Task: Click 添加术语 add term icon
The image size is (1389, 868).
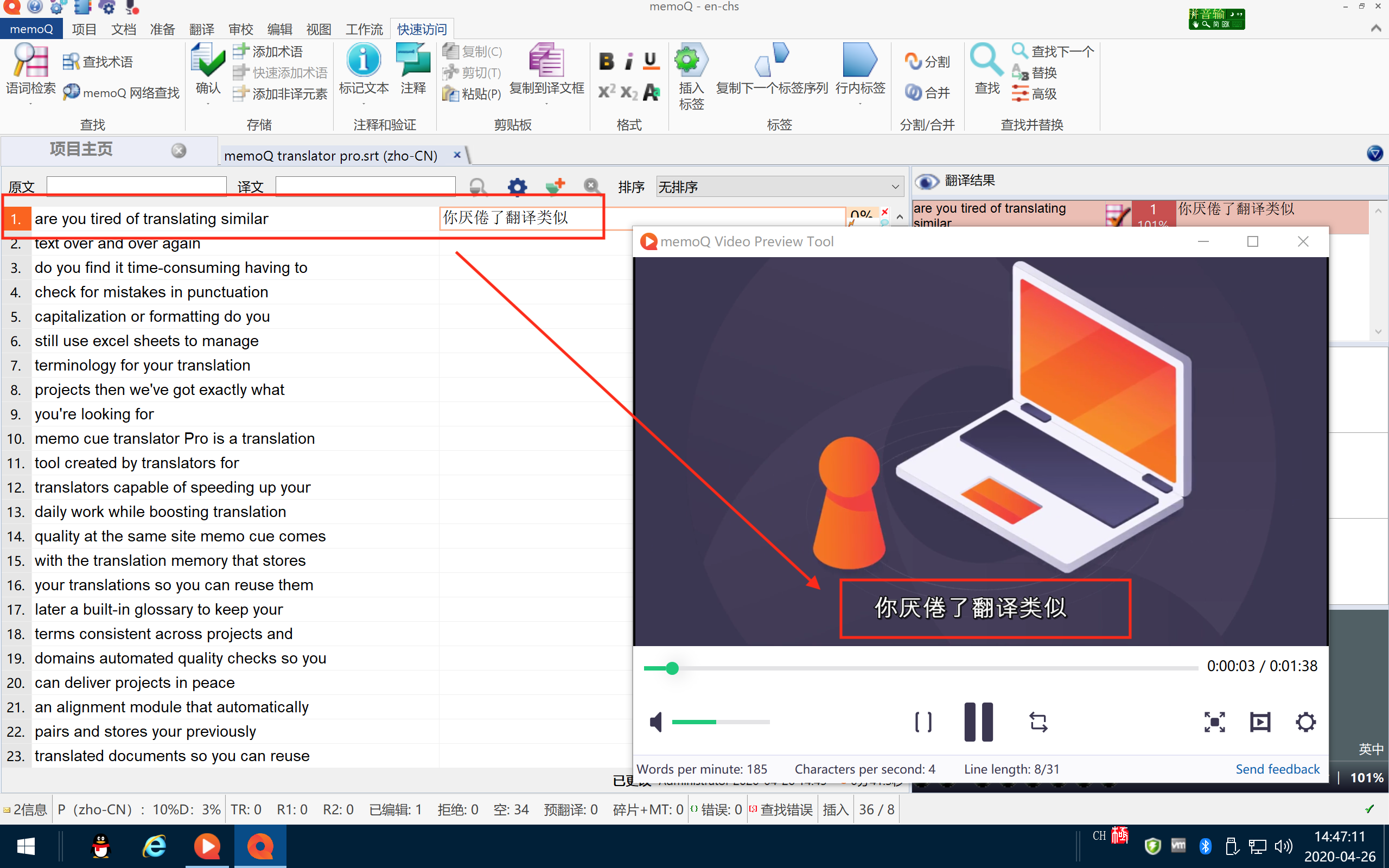Action: (241, 51)
